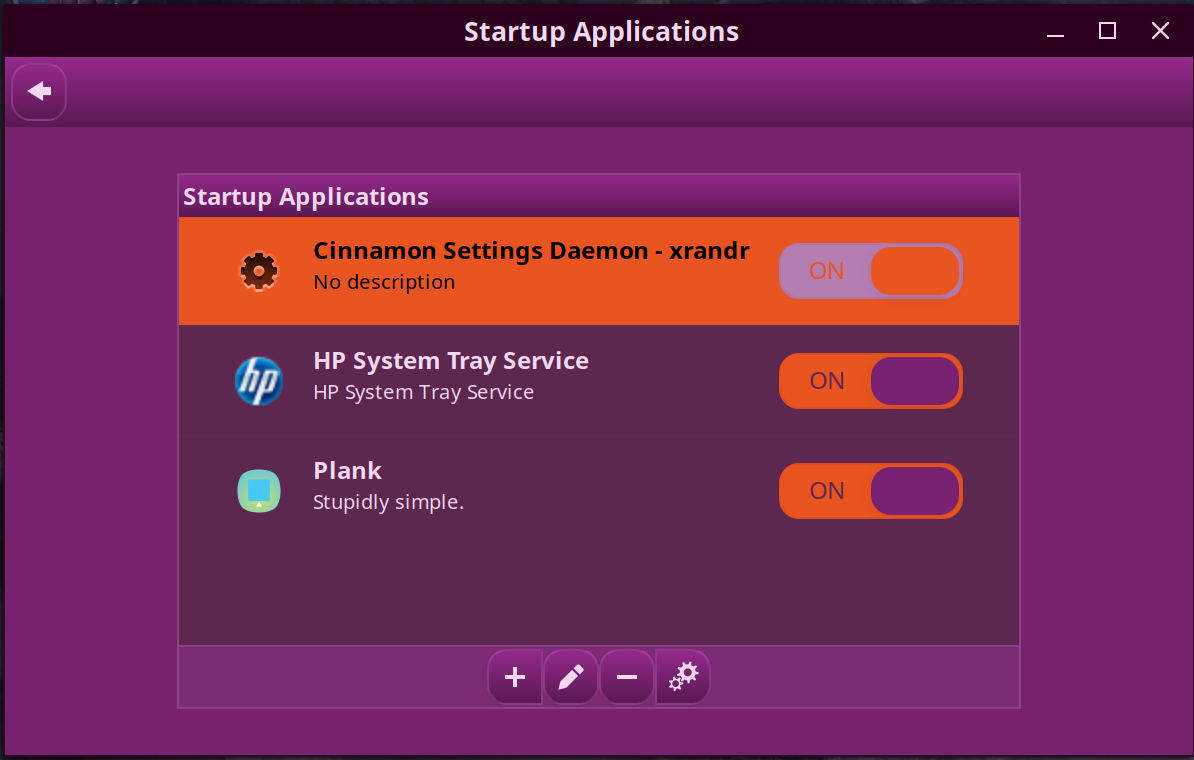Click the 'Stupidly simple.' description text
1194x760 pixels.
[x=388, y=502]
